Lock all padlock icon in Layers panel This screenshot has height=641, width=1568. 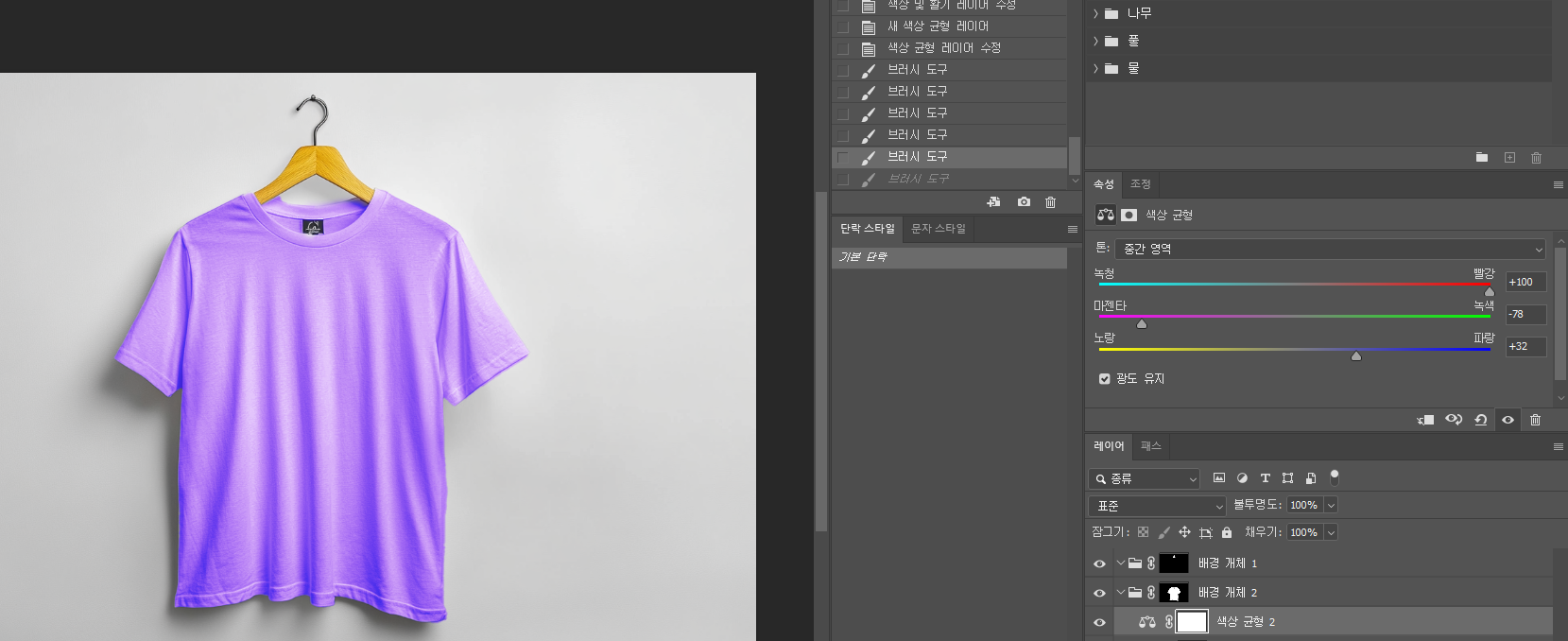pyautogui.click(x=1227, y=532)
